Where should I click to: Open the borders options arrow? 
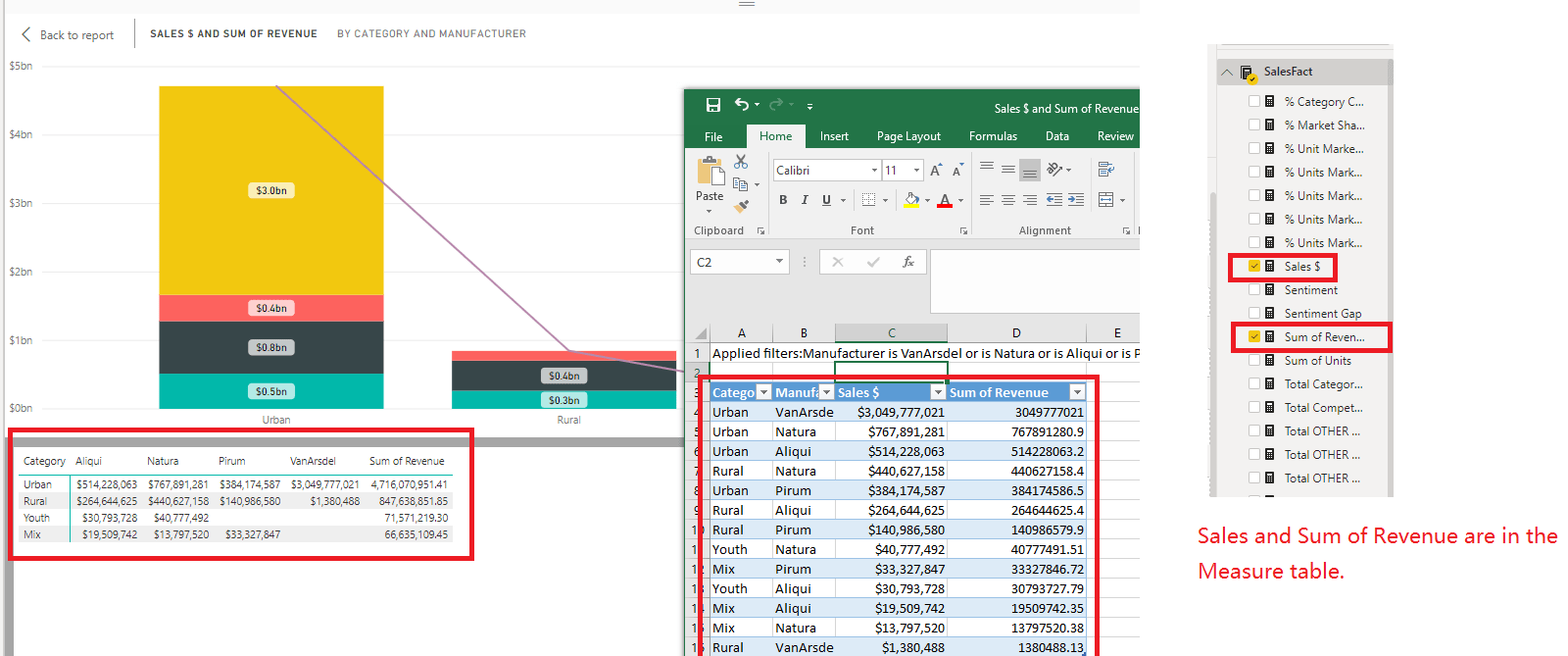click(885, 200)
